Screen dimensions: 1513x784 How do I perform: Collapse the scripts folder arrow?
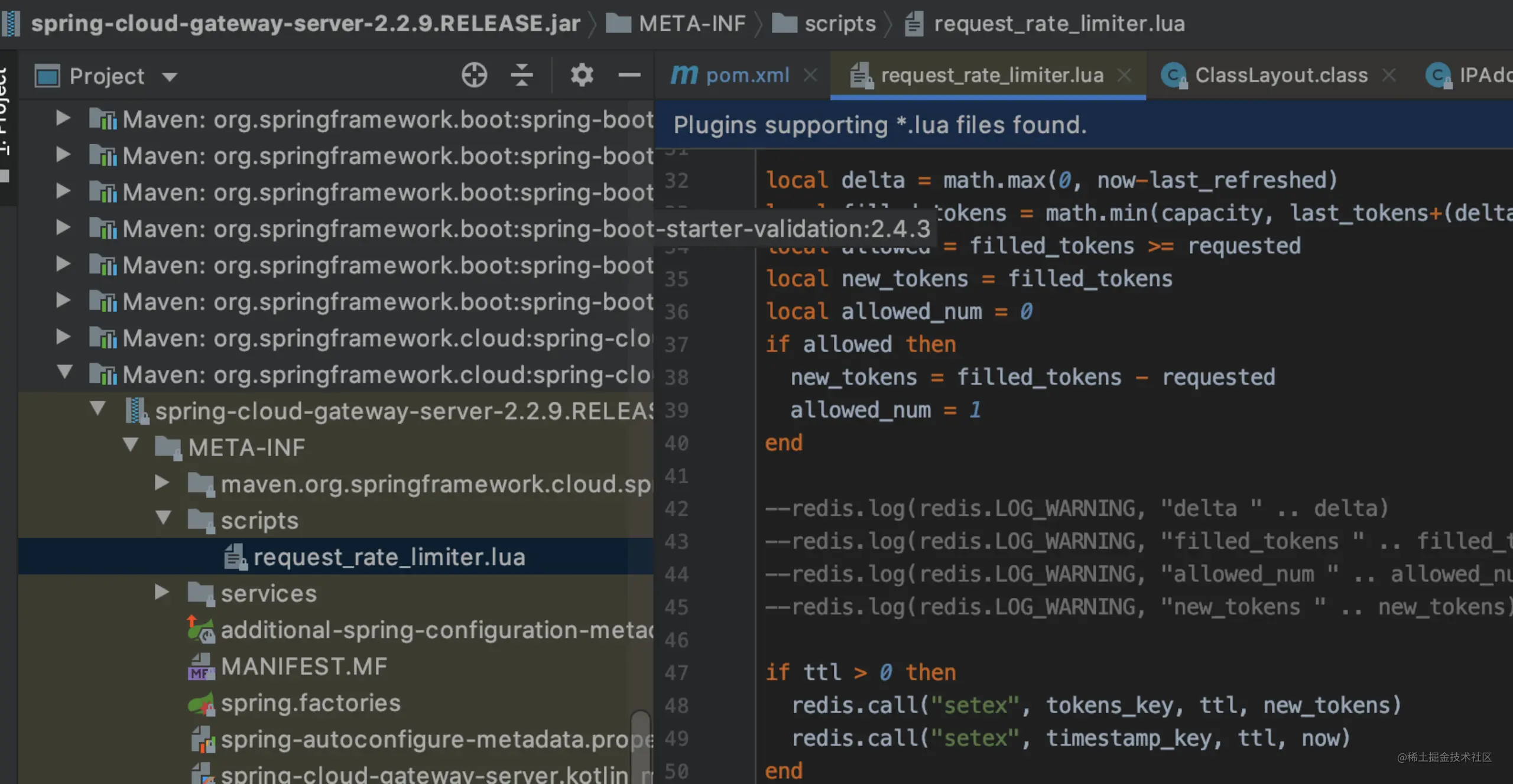pos(164,518)
